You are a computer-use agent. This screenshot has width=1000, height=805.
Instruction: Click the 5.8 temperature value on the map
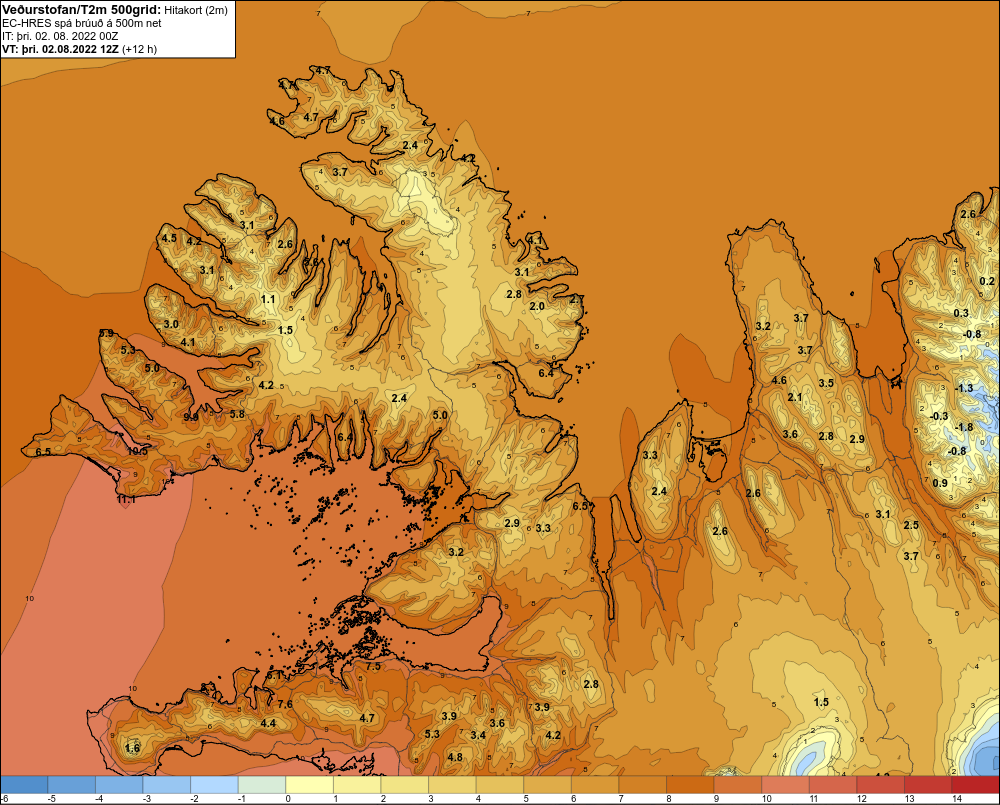[x=237, y=414]
